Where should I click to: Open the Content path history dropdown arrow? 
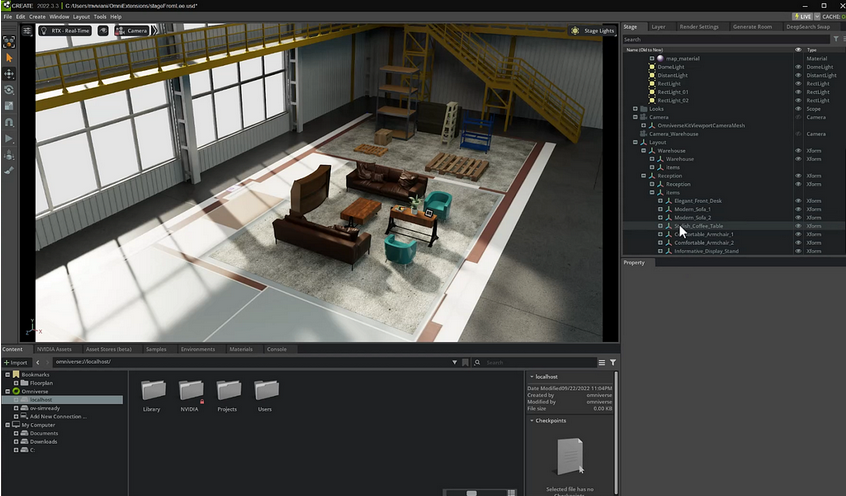pos(454,362)
